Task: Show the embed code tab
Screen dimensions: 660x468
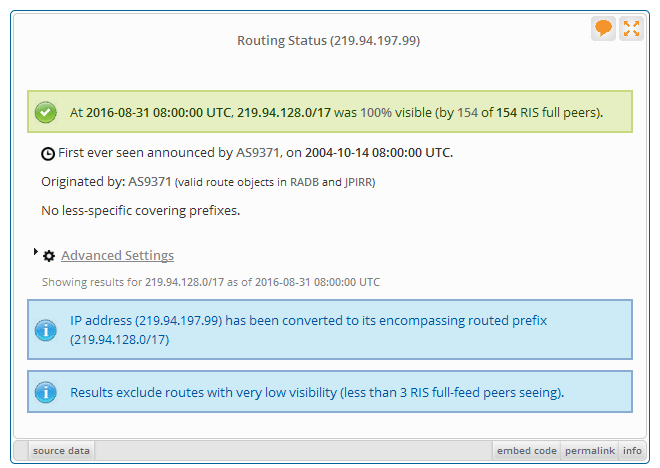Action: click(x=526, y=451)
